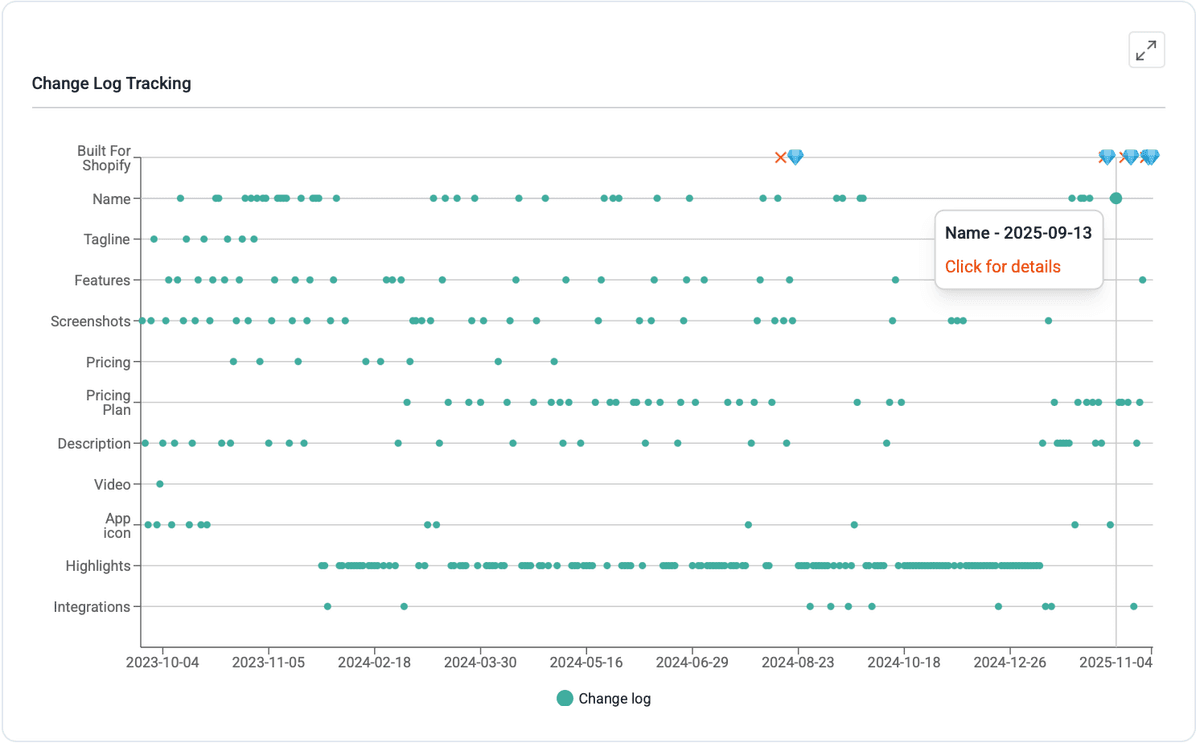Click the first dot on the Pricing row
The width and height of the screenshot is (1200, 746).
tap(233, 361)
